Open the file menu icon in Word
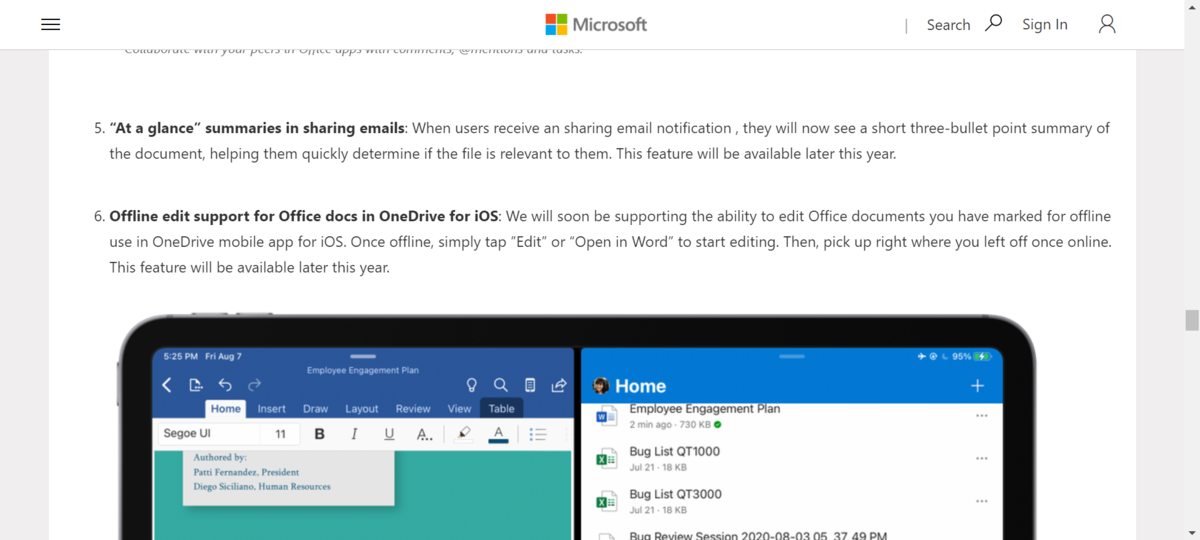The image size is (1200, 540). 196,385
